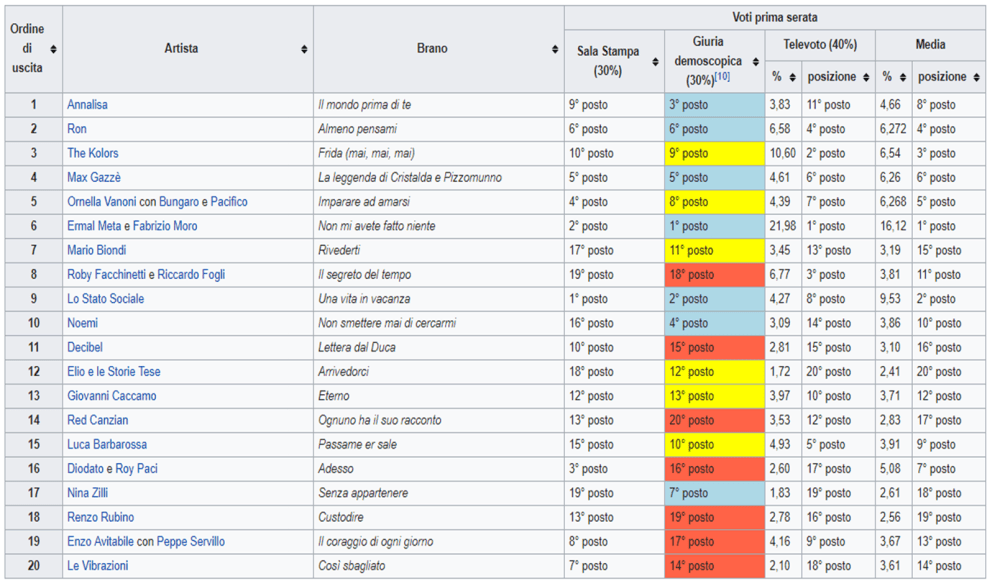
Task: Sort by Televoto percentage column
Action: [792, 77]
